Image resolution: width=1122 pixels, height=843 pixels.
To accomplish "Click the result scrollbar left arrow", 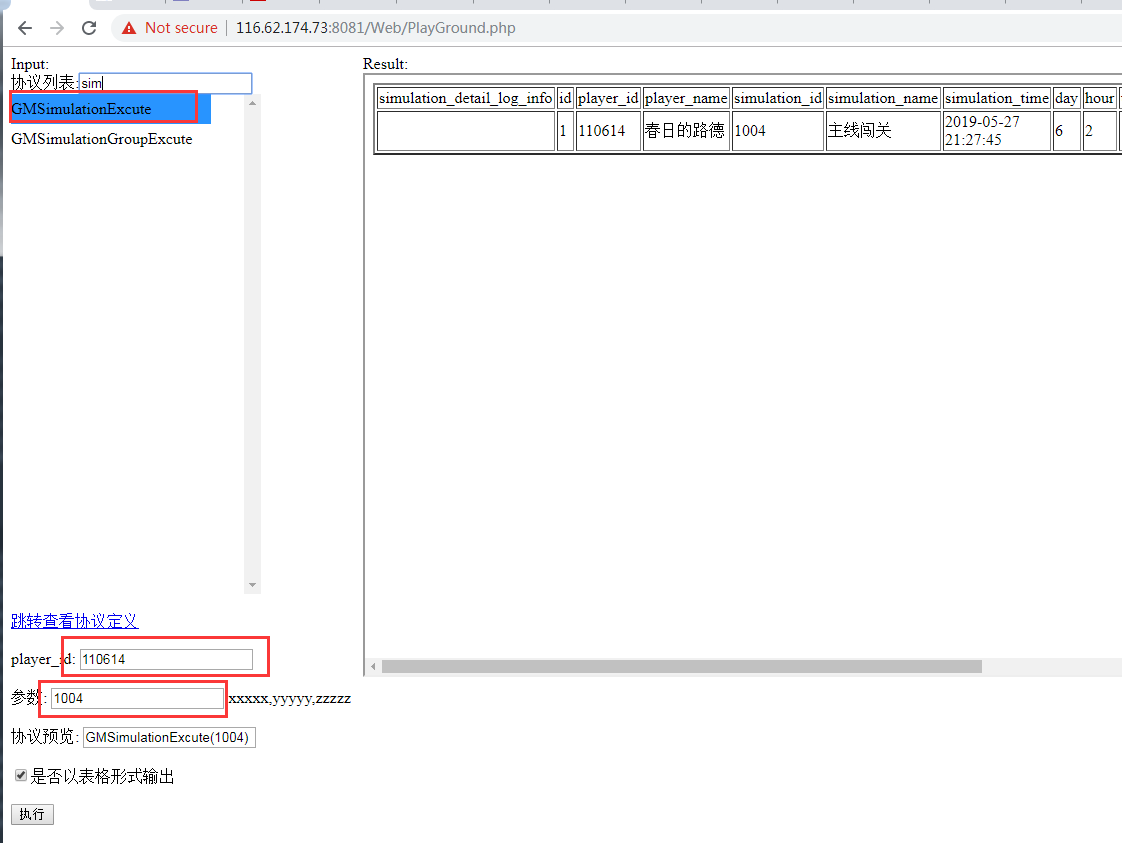I will pos(373,667).
